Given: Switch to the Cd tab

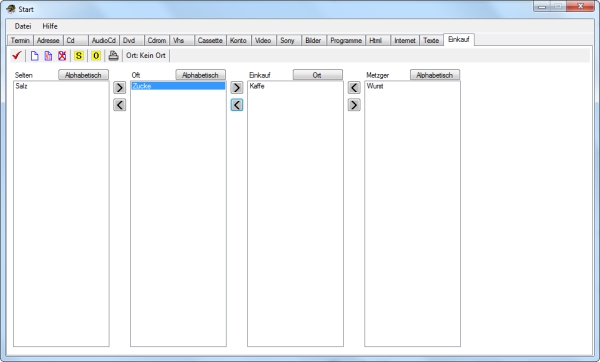Looking at the screenshot, I should (x=76, y=40).
